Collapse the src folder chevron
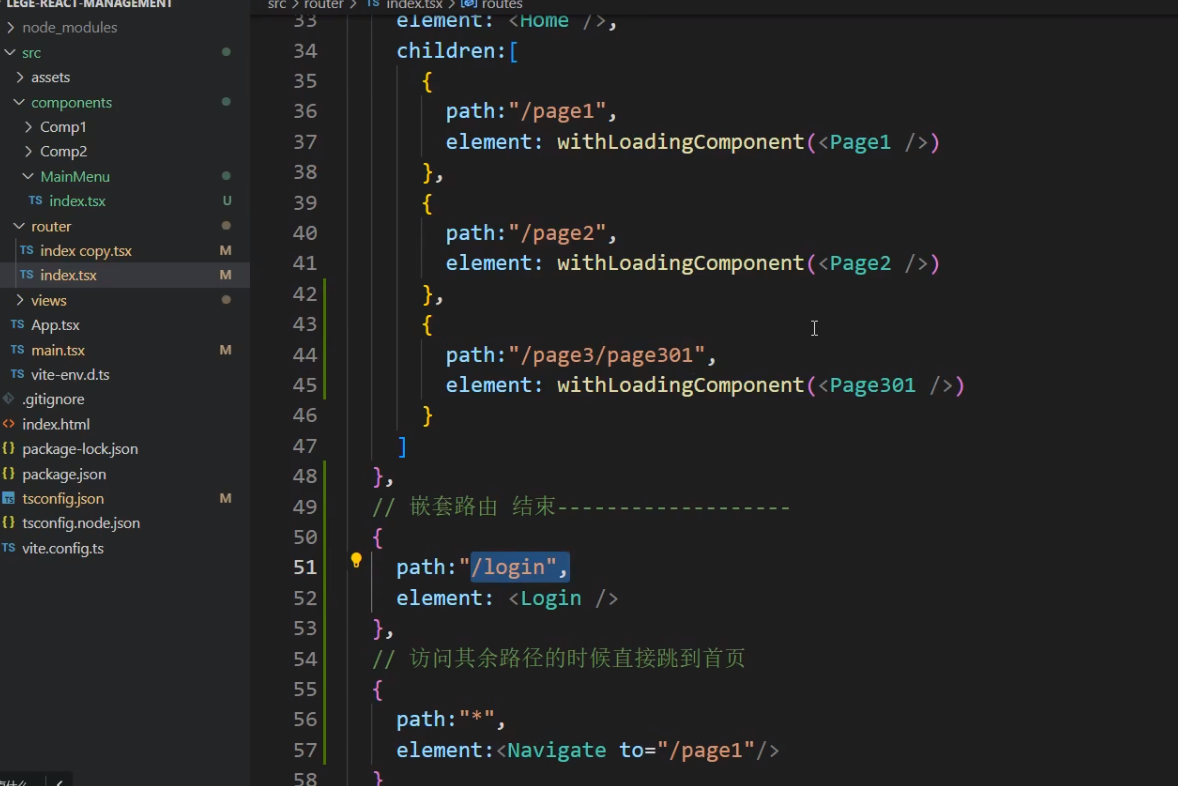The width and height of the screenshot is (1178, 786). click(11, 53)
